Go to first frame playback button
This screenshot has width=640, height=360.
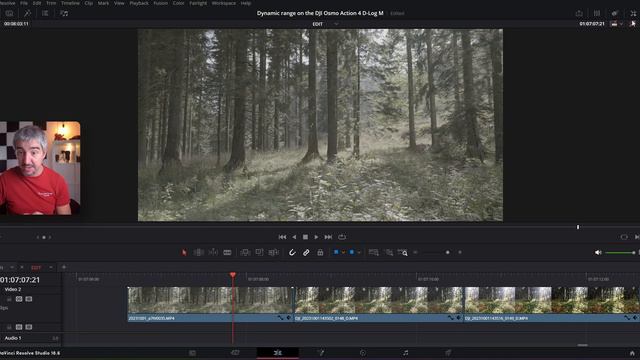tap(282, 237)
